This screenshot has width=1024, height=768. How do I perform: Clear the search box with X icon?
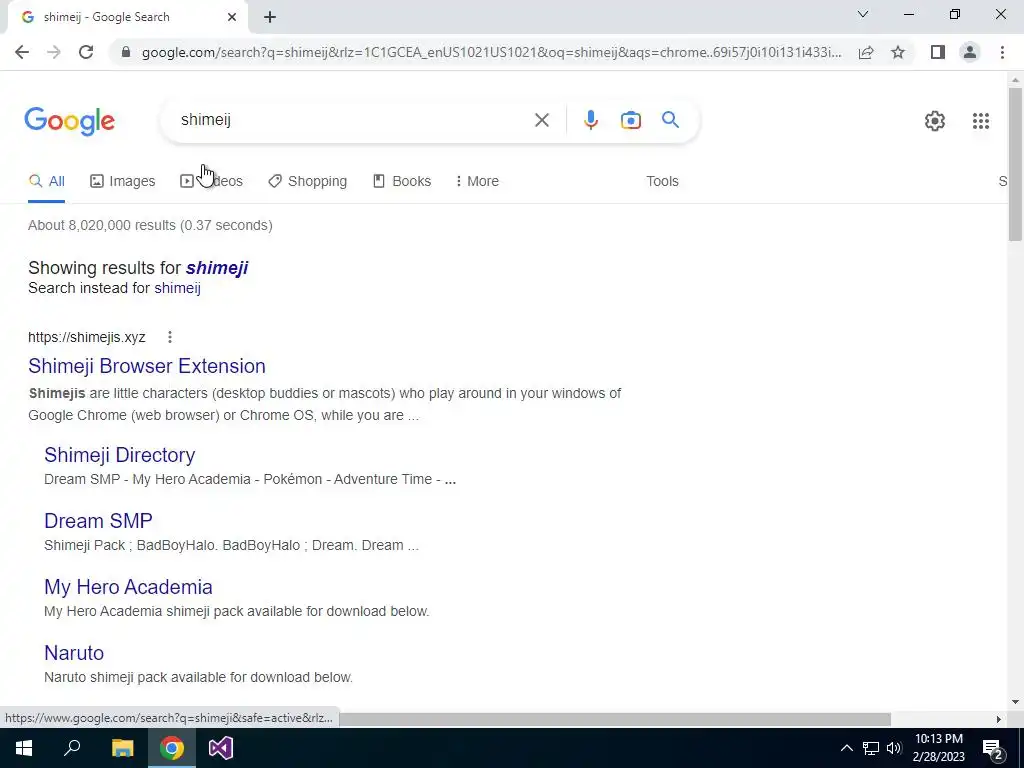[541, 120]
